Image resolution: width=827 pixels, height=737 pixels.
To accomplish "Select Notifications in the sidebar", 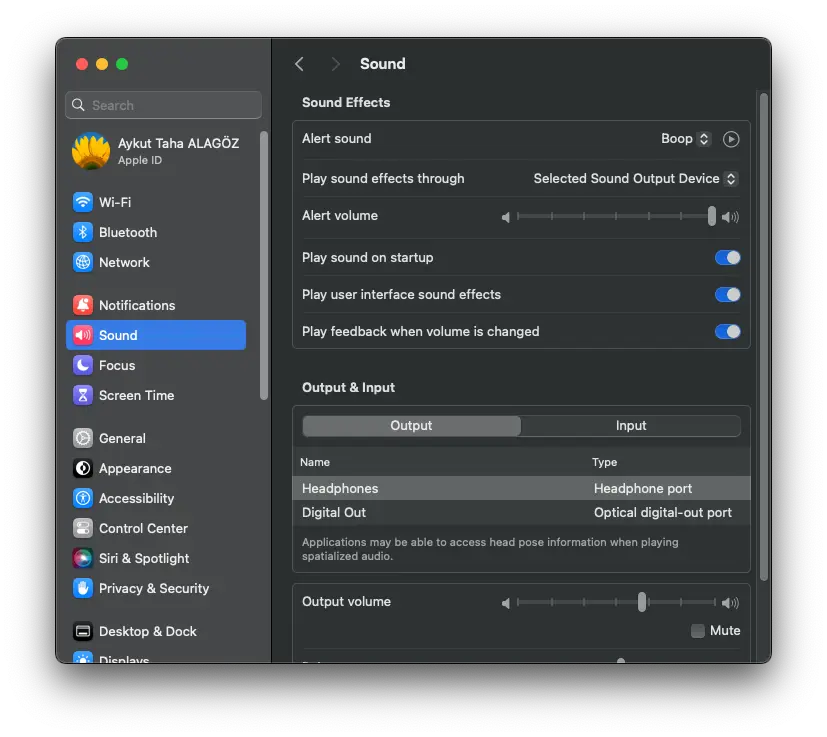I will tap(137, 305).
